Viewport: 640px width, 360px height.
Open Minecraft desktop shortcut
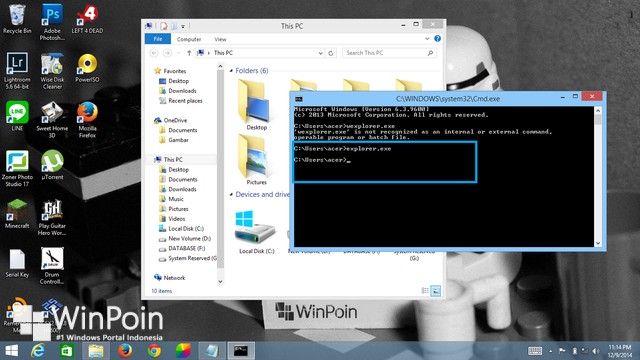coord(17,213)
